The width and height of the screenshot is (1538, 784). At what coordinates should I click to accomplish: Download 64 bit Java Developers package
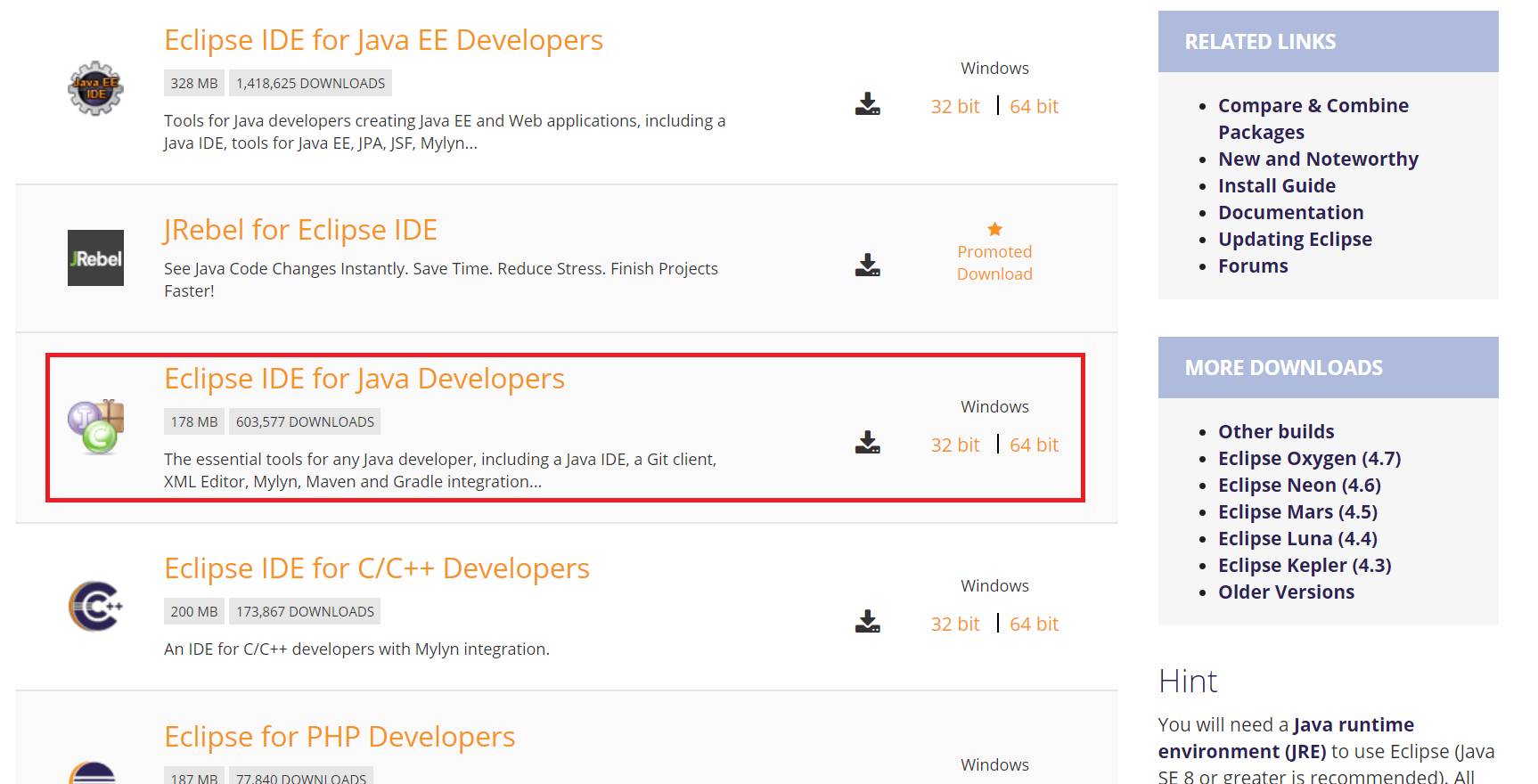[1035, 445]
